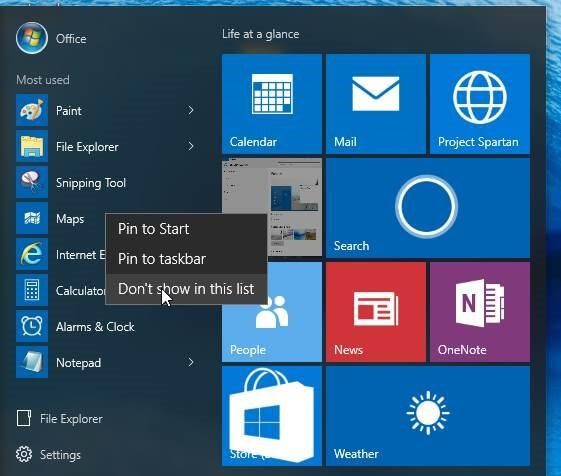Click the Calculator icon
Screen dimensions: 561x476
[x=32, y=290]
